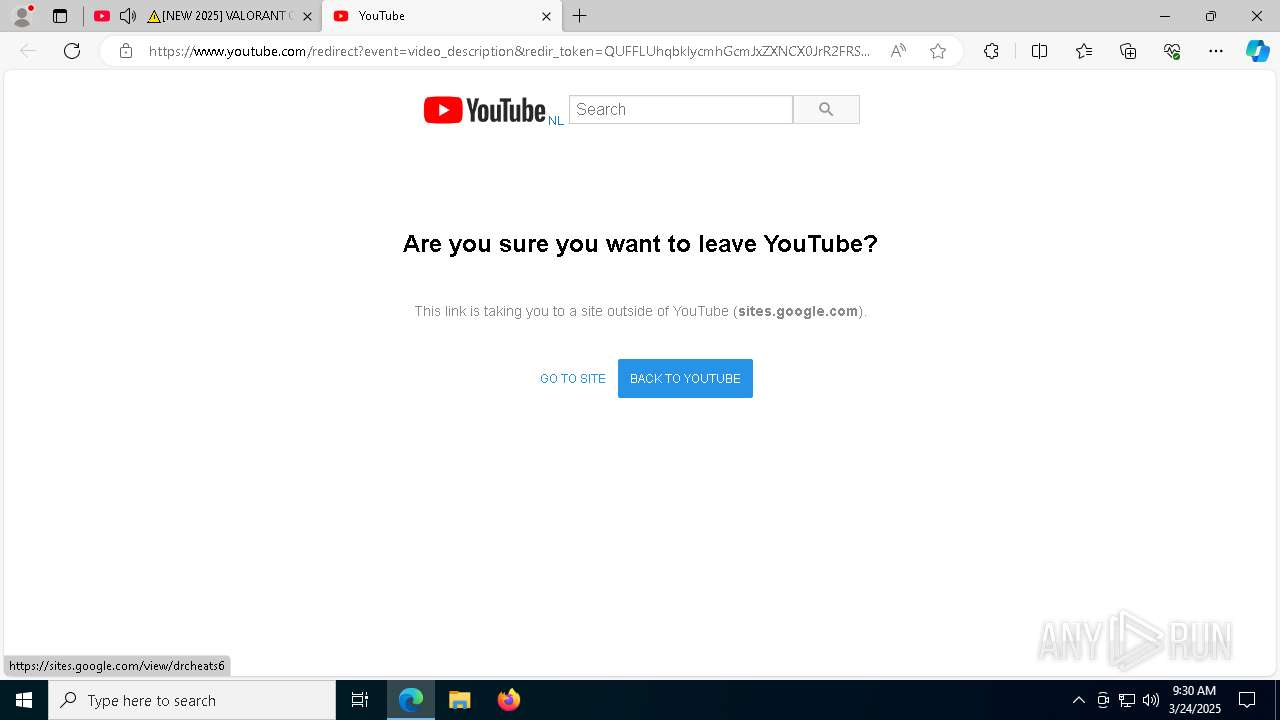Open tab actions menu icon

click(x=60, y=16)
